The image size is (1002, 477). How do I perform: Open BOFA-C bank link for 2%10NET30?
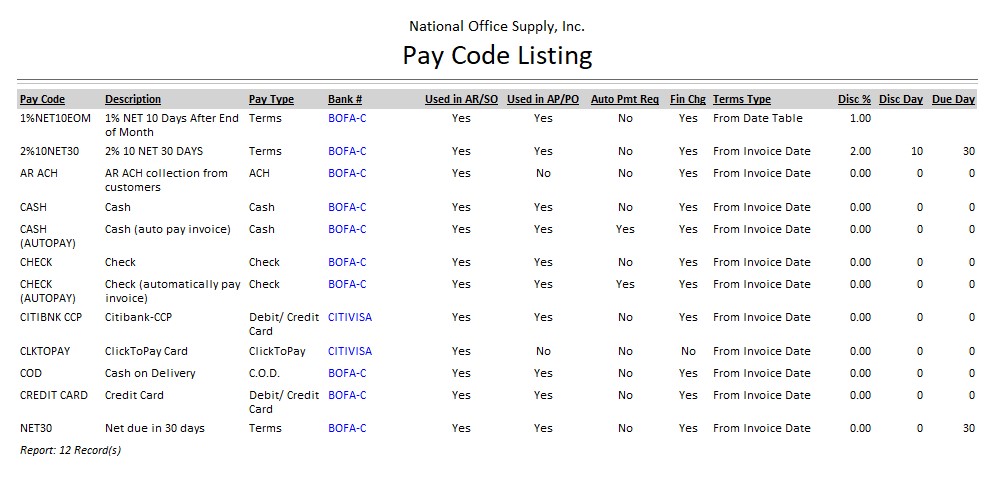[x=347, y=151]
